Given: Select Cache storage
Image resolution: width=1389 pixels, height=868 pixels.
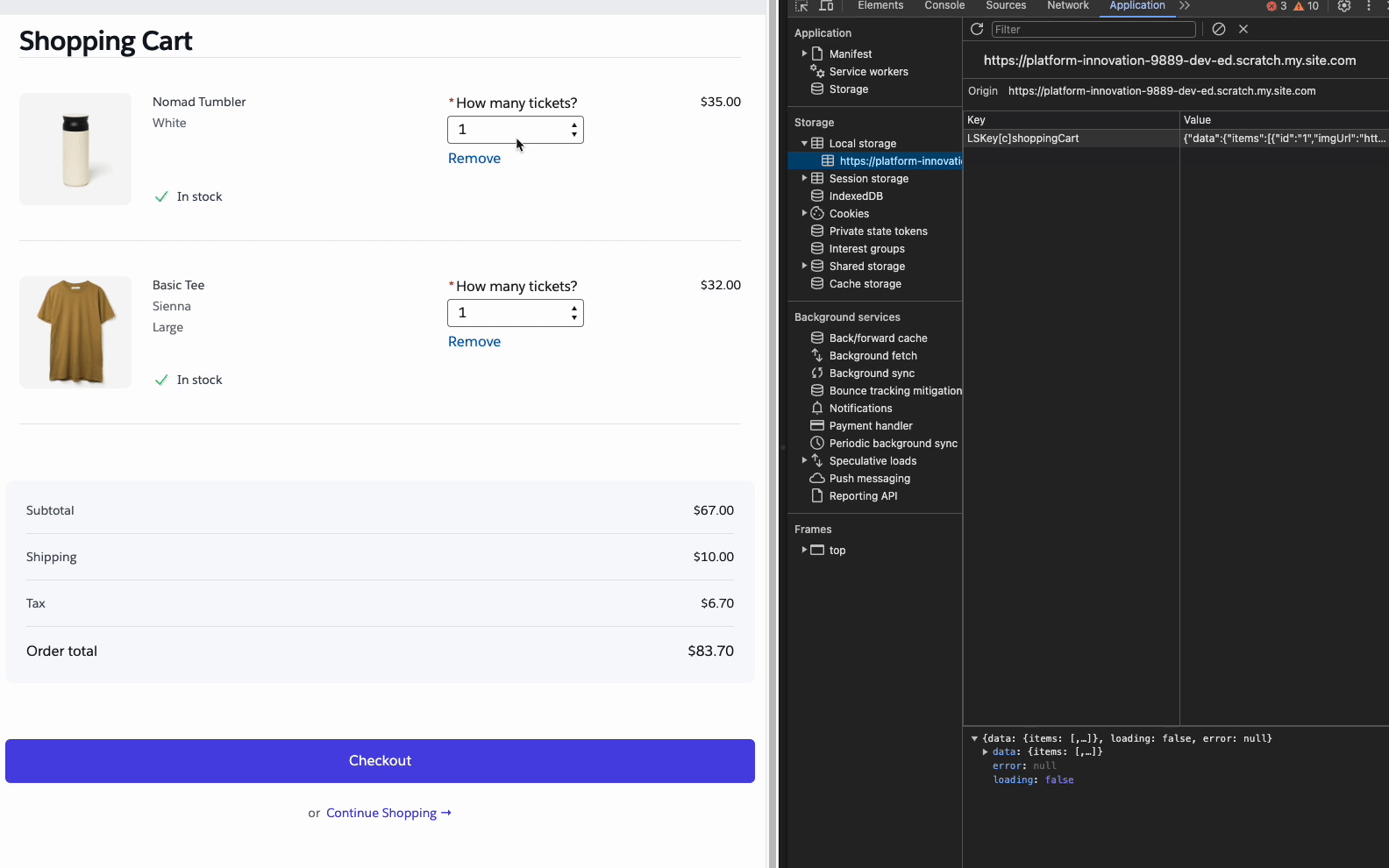Looking at the screenshot, I should pyautogui.click(x=865, y=284).
